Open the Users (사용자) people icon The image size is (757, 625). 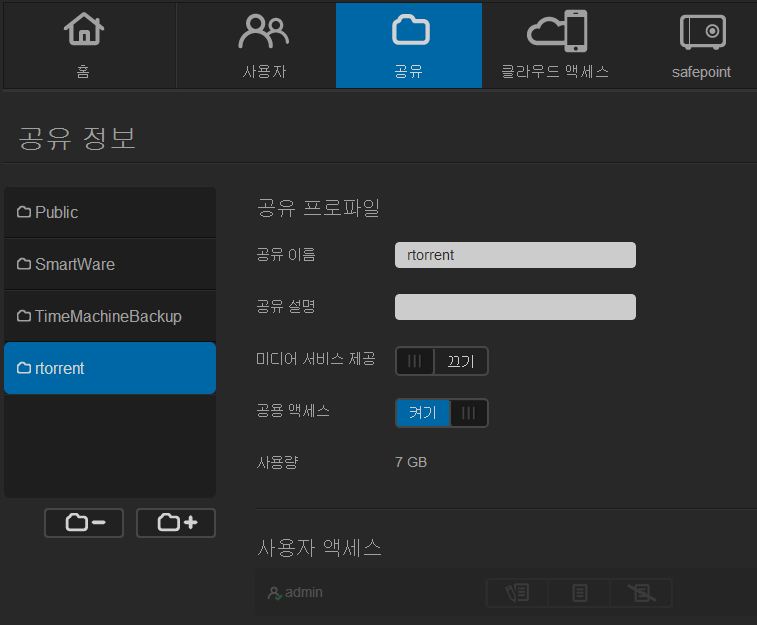point(263,31)
